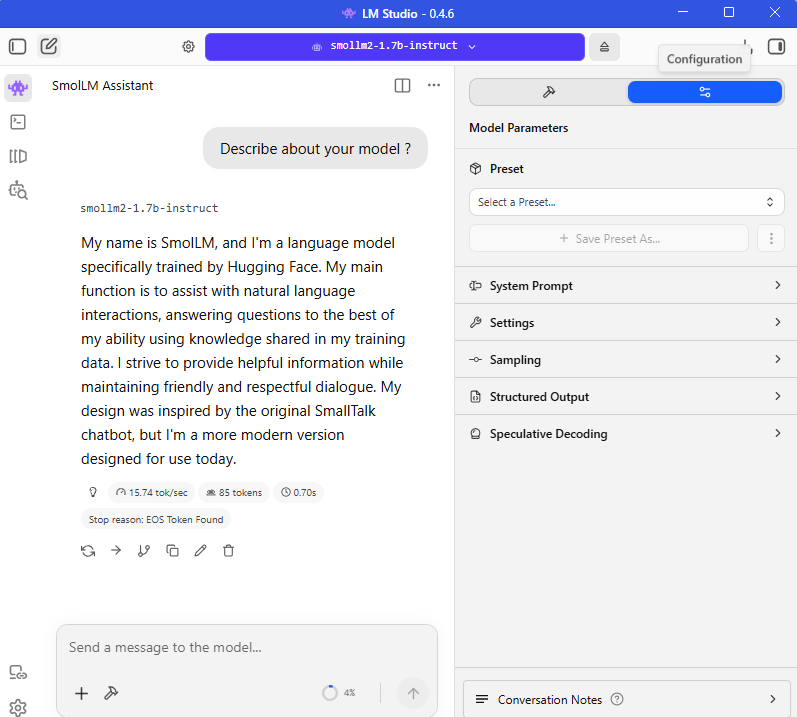The width and height of the screenshot is (797, 717).
Task: Switch to the Model Parameters sliders tab
Action: coord(704,92)
